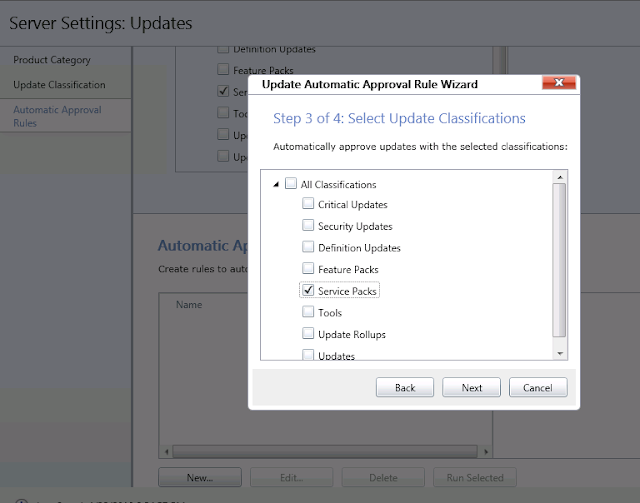Image resolution: width=640 pixels, height=503 pixels.
Task: Click the New... rule button
Action: point(199,477)
